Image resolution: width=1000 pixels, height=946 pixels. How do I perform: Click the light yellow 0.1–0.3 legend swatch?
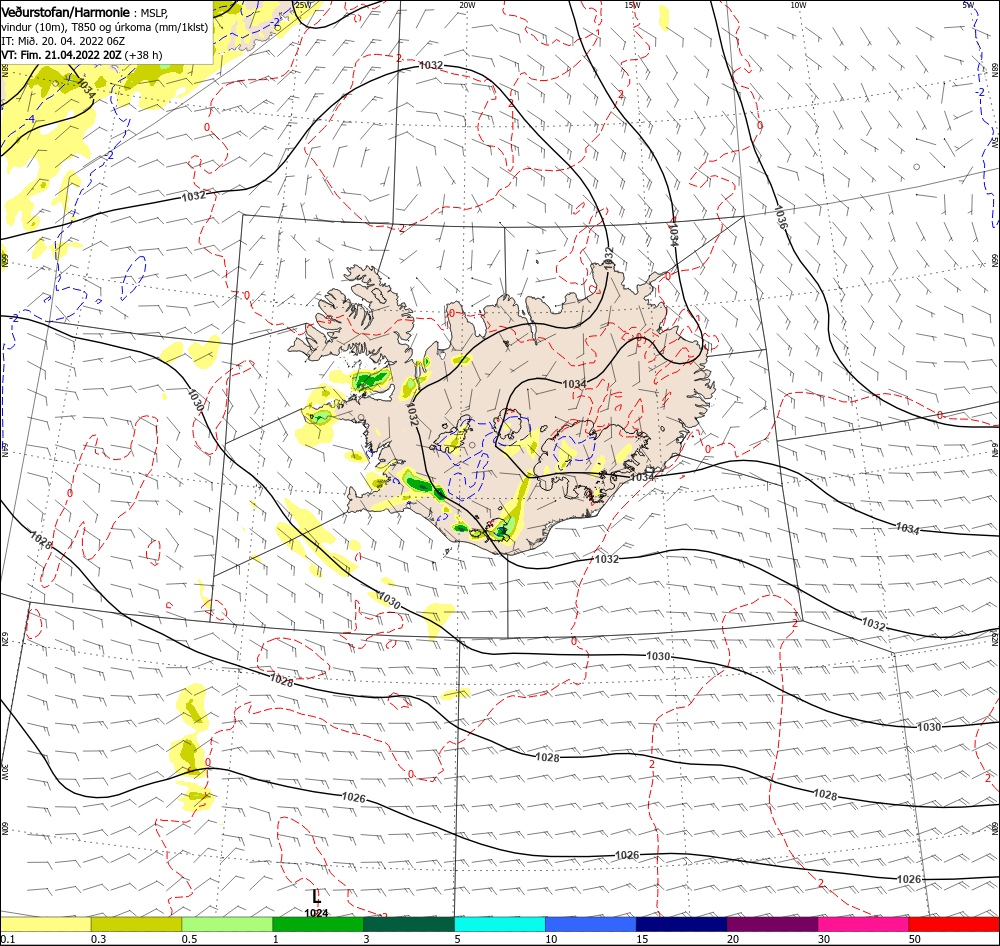click(x=45, y=924)
